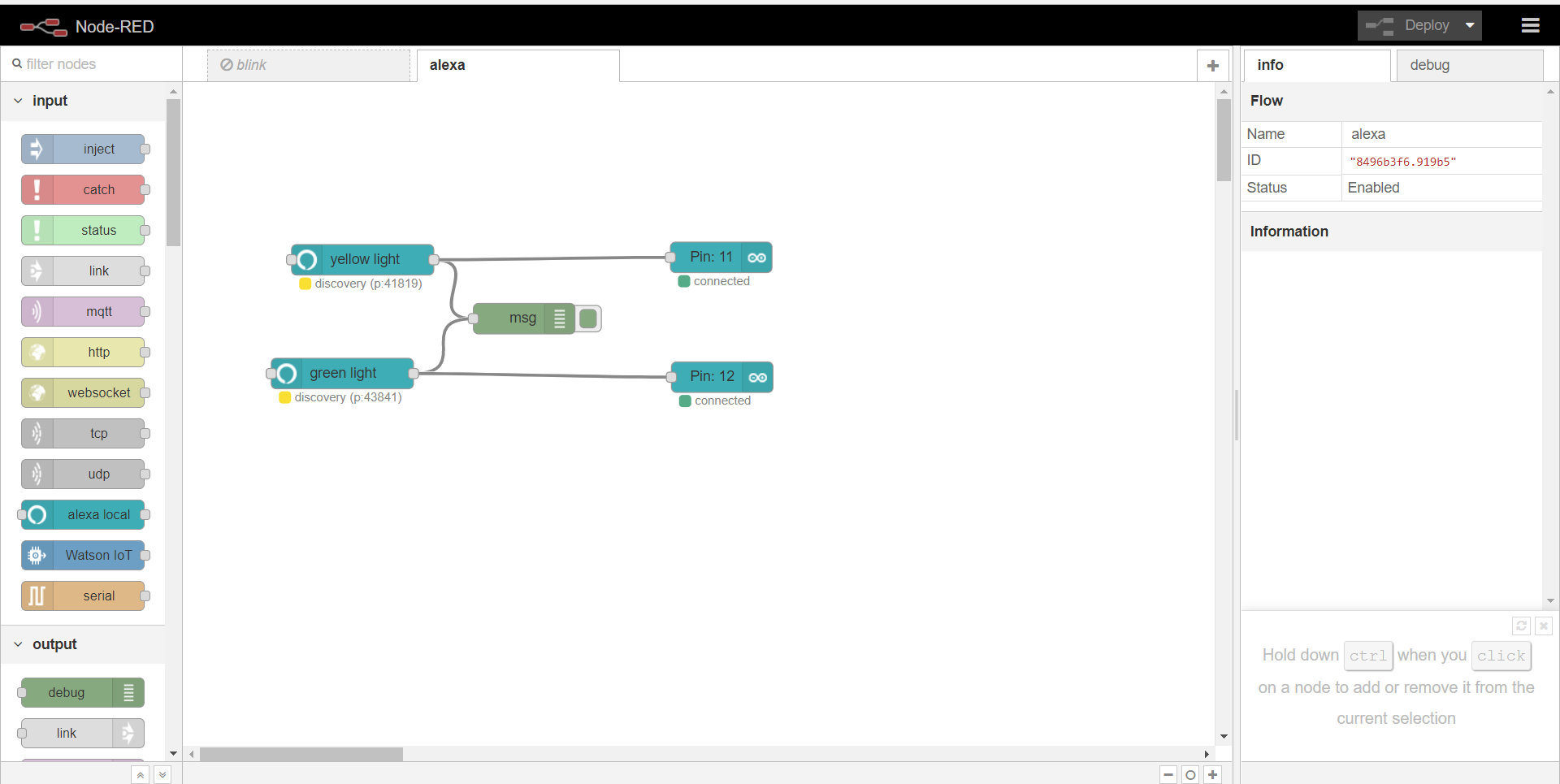This screenshot has height=784, width=1560.
Task: Select the mqtt input node
Action: (84, 311)
